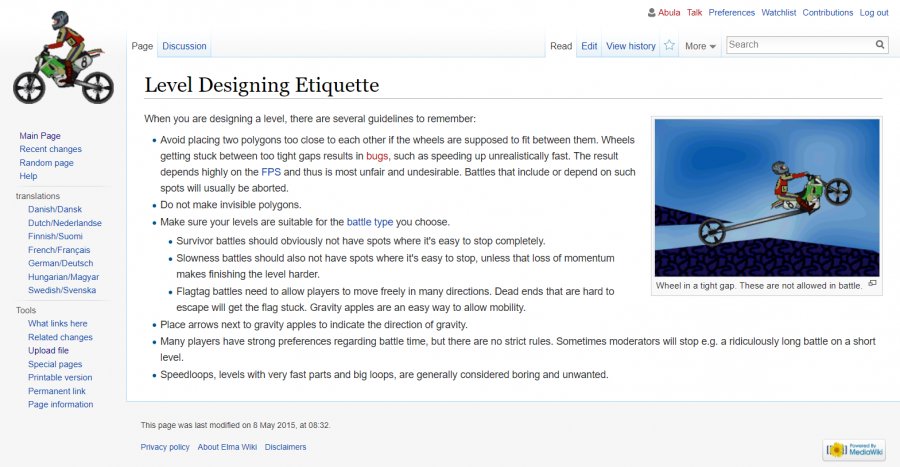Image resolution: width=900 pixels, height=467 pixels.
Task: Star this page with the watch icon
Action: click(669, 46)
